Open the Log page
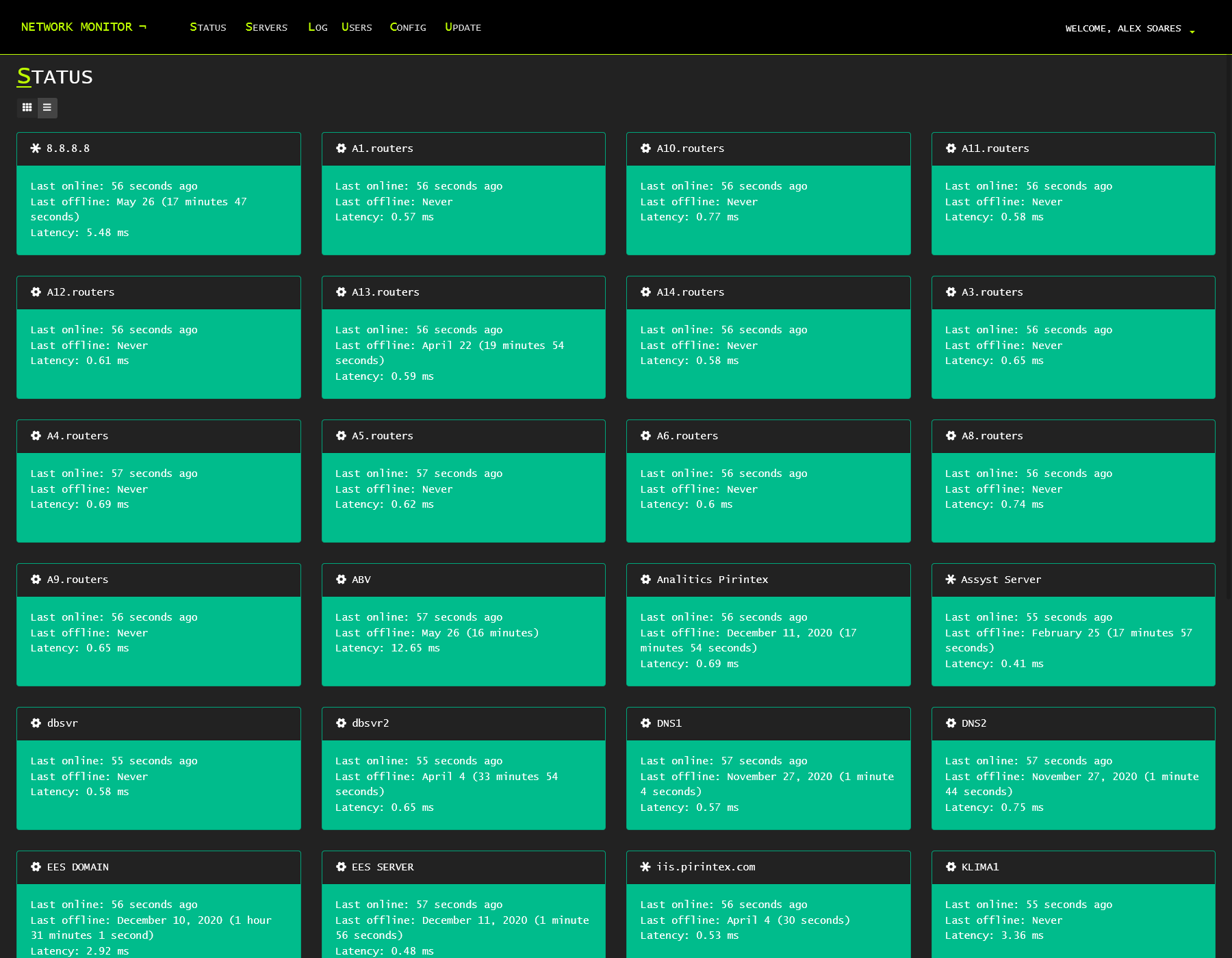 click(x=318, y=27)
